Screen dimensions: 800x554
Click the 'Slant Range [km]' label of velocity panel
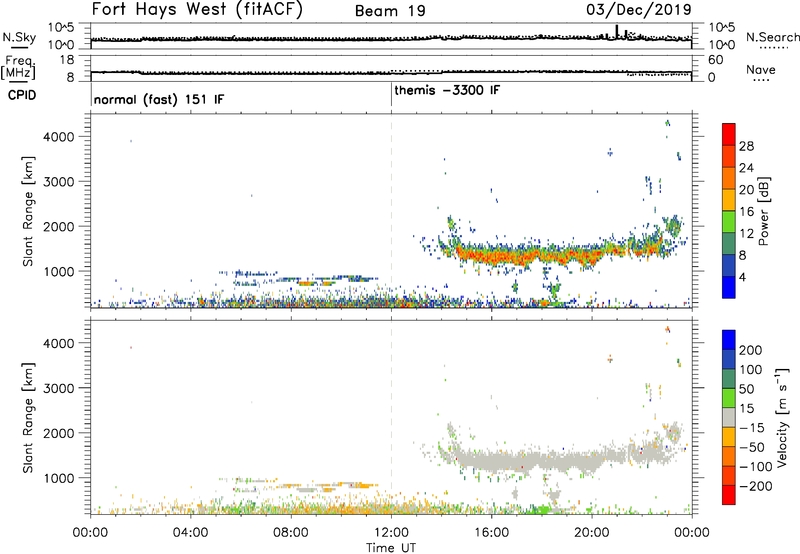[28, 418]
